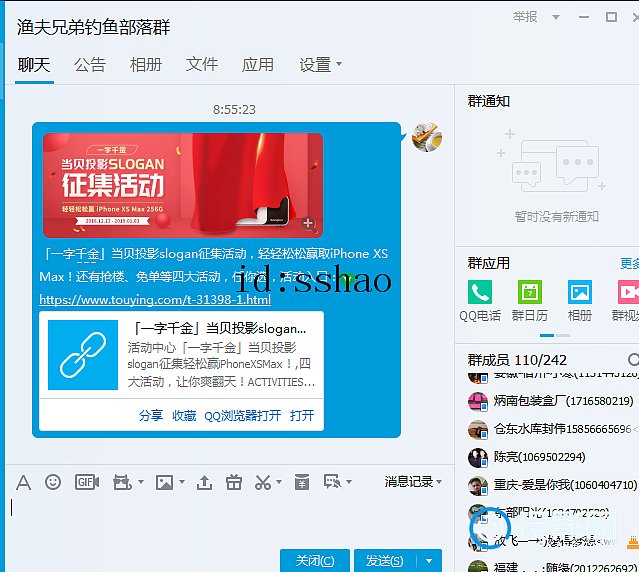Click the link icon in the card
Screen dimensions: 639x572
click(83, 354)
